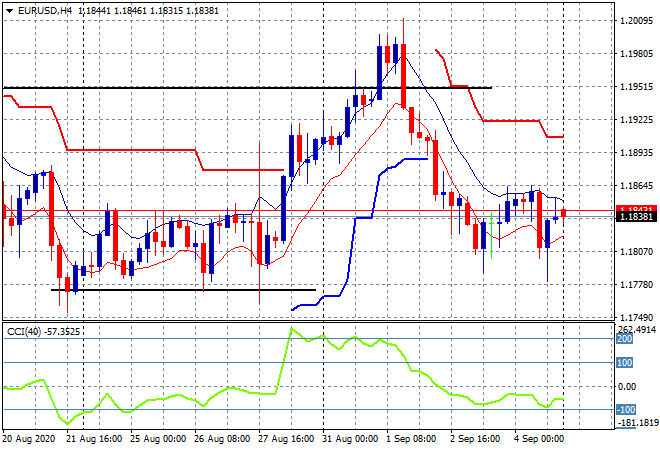Click the 1 Sep 08:00 time label
The image size is (660, 450).
point(411,439)
